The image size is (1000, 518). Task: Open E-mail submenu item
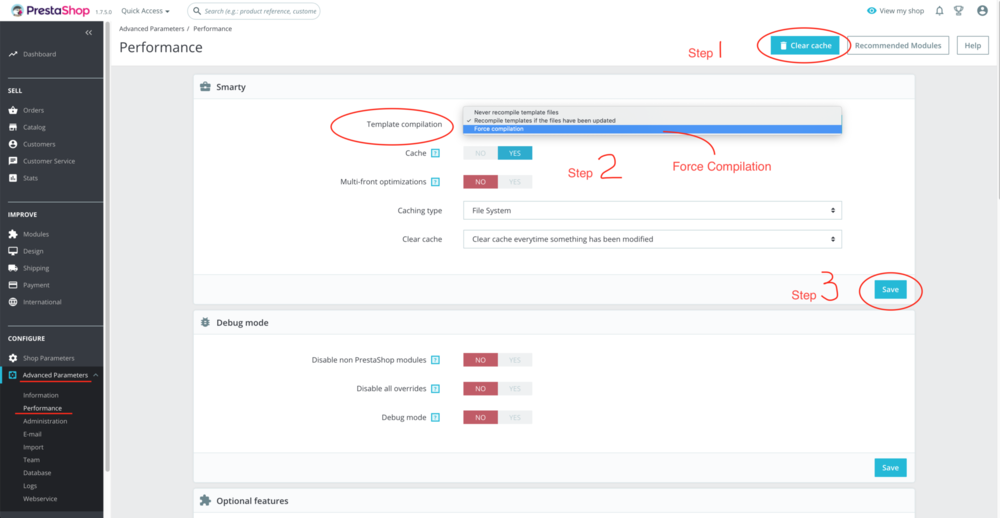[32, 434]
